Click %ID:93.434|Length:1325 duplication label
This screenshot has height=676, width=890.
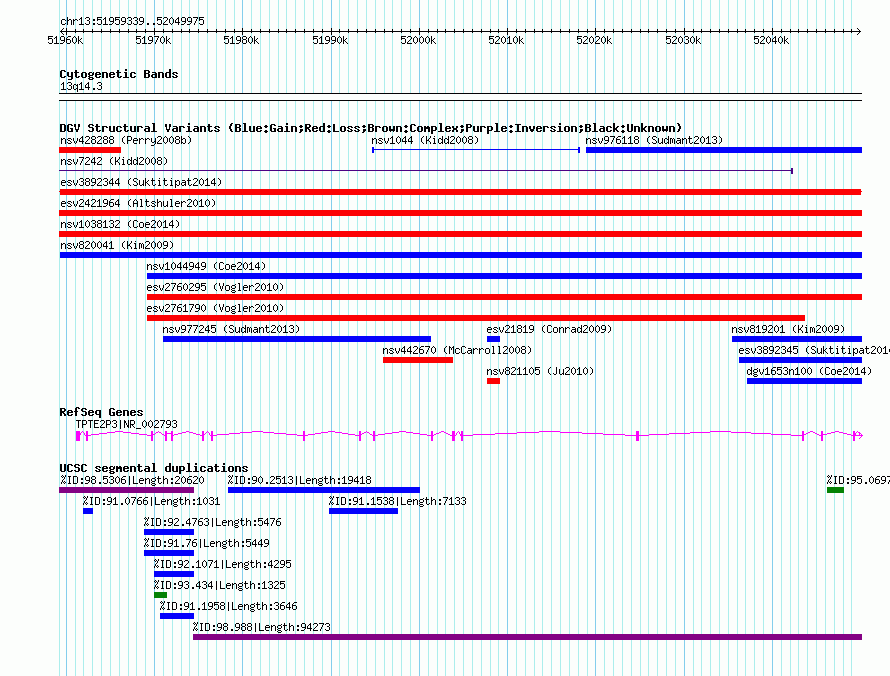tap(220, 585)
